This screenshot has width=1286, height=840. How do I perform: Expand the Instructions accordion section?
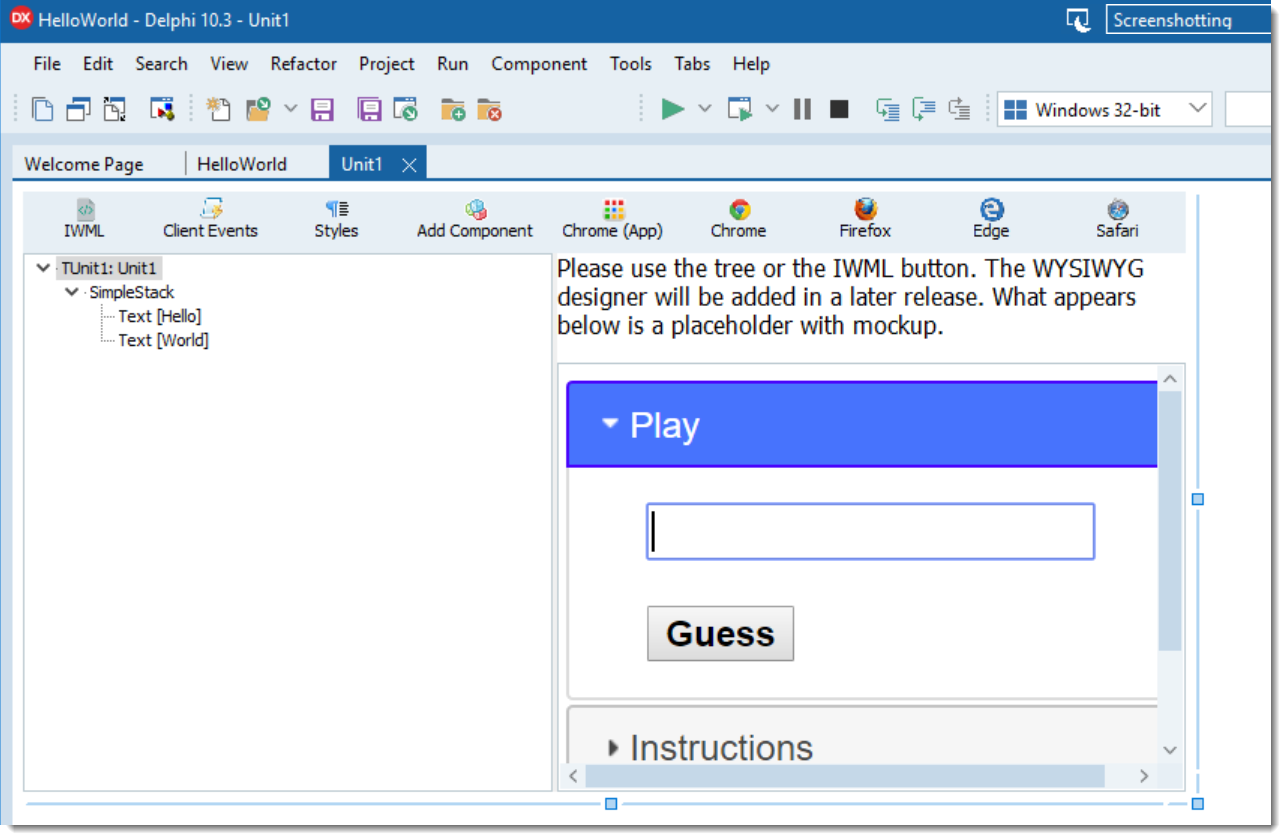click(x=613, y=747)
